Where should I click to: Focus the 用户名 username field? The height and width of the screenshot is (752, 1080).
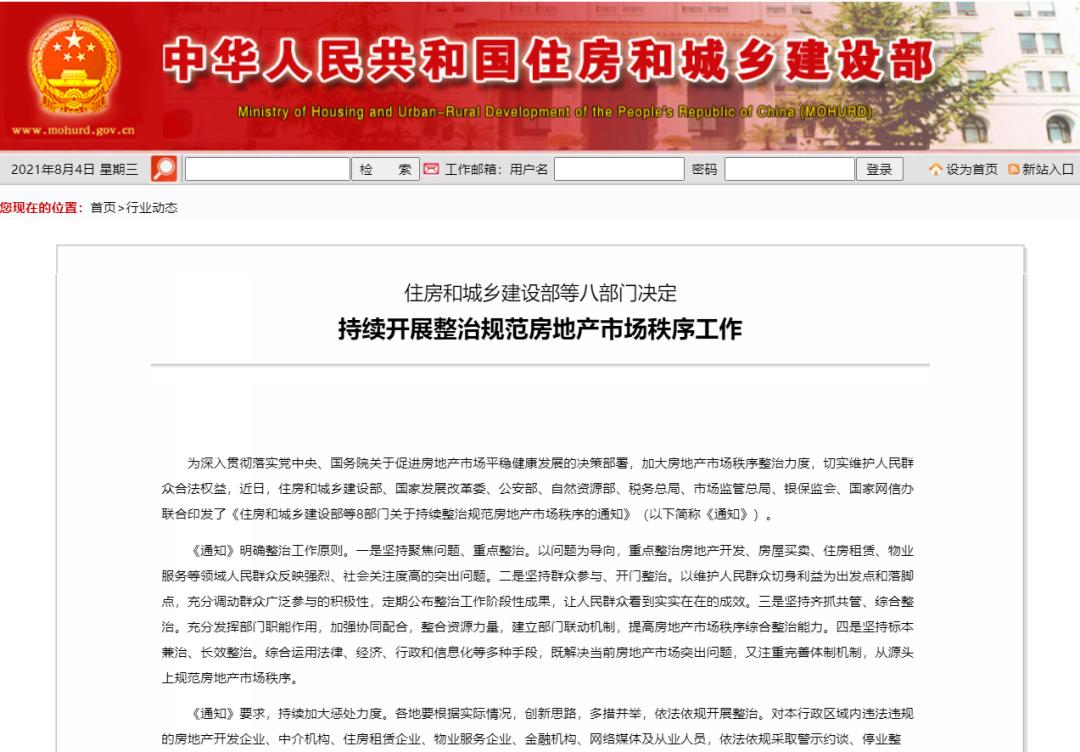(619, 169)
